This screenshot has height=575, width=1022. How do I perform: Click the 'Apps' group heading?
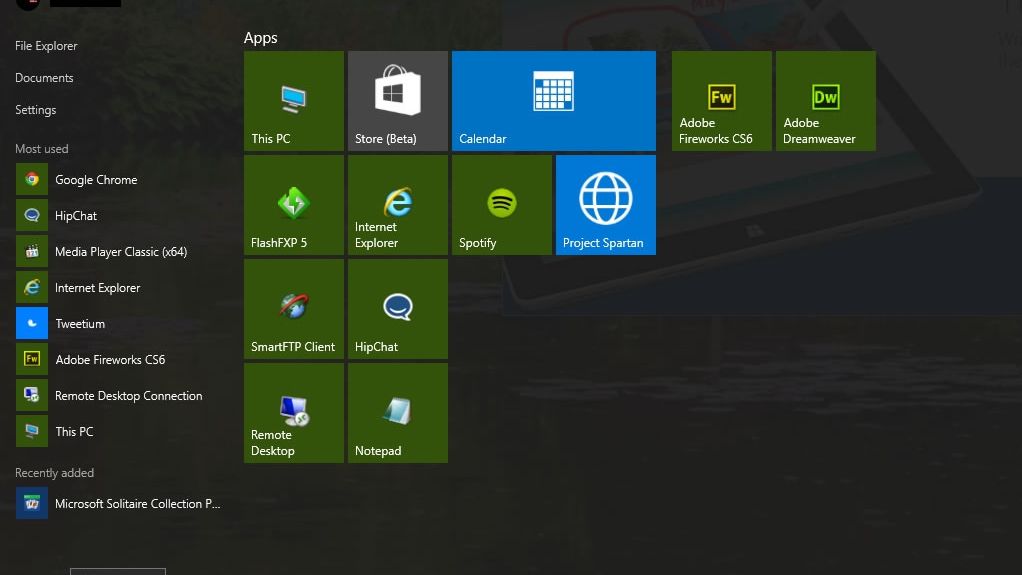(261, 38)
